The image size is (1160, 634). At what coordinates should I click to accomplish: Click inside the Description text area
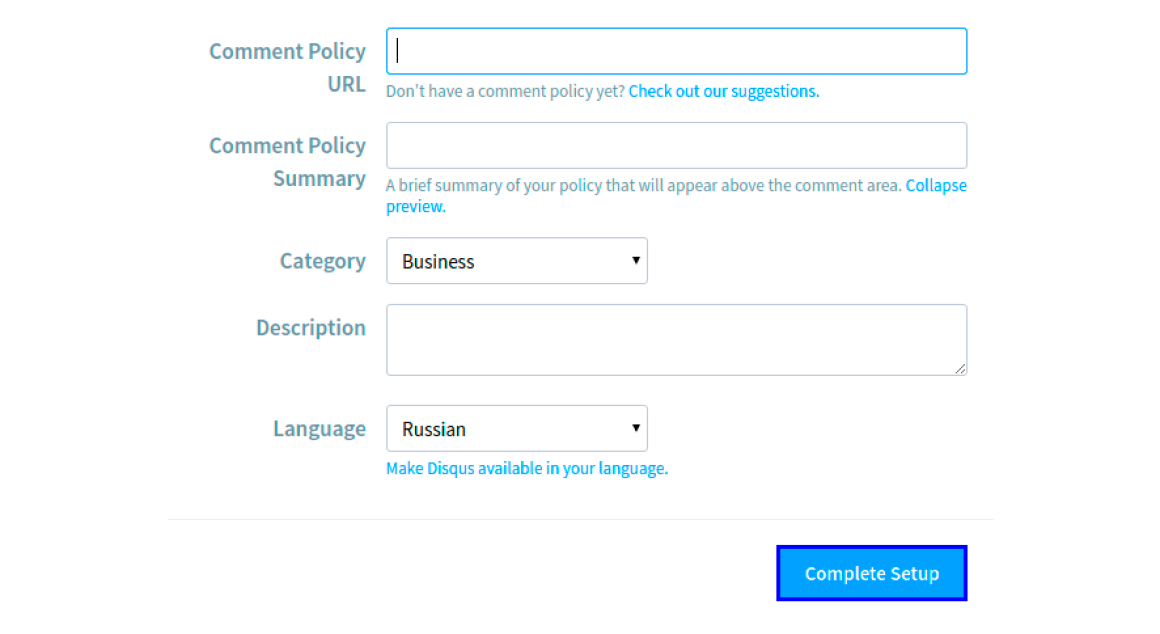pyautogui.click(x=676, y=340)
